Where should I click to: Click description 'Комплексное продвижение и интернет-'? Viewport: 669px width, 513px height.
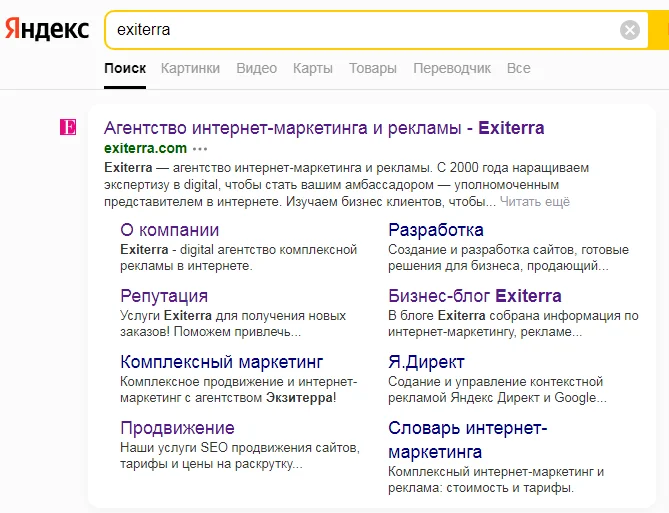[x=239, y=390]
